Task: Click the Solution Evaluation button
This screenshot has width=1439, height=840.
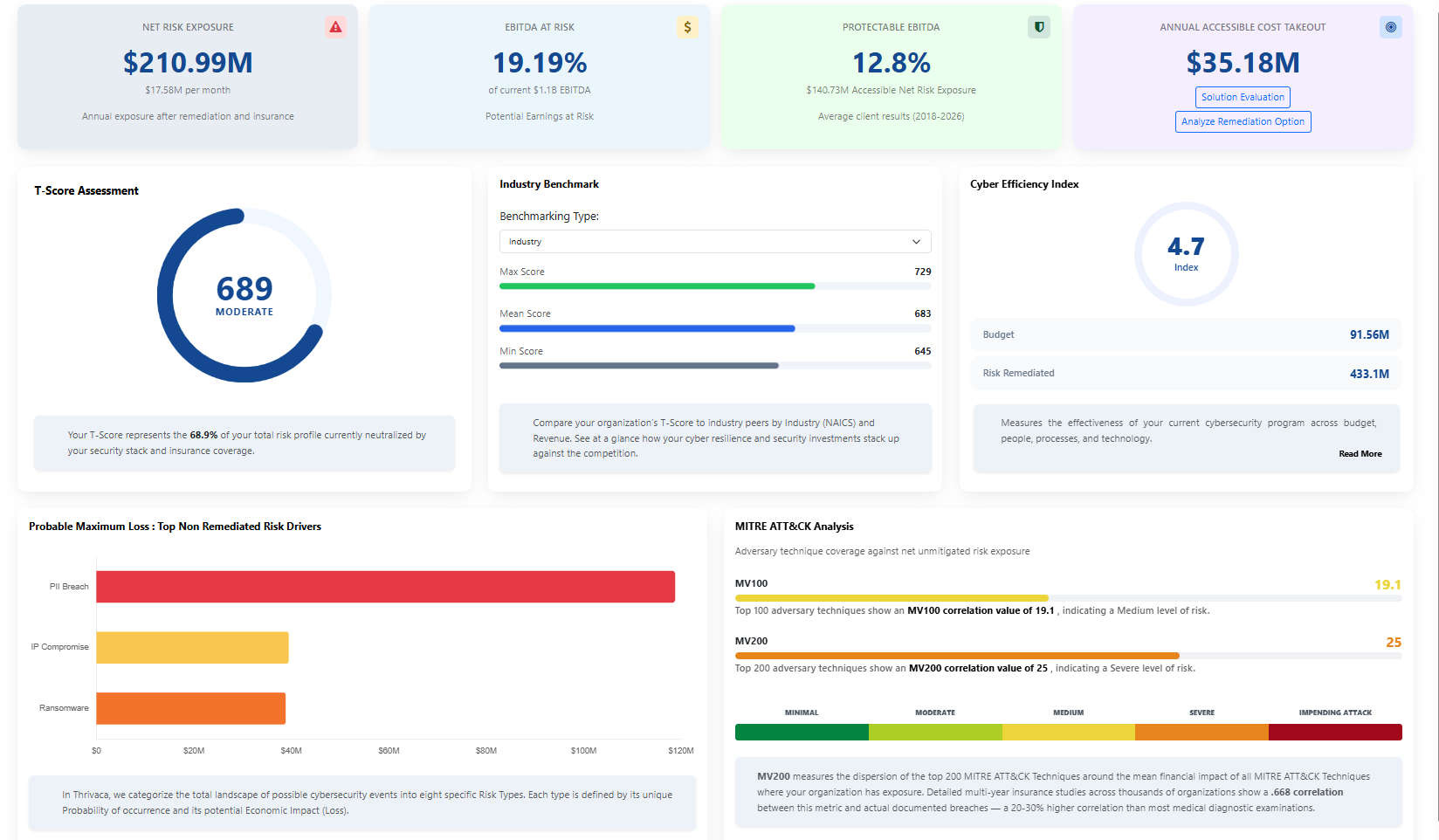Action: point(1242,97)
